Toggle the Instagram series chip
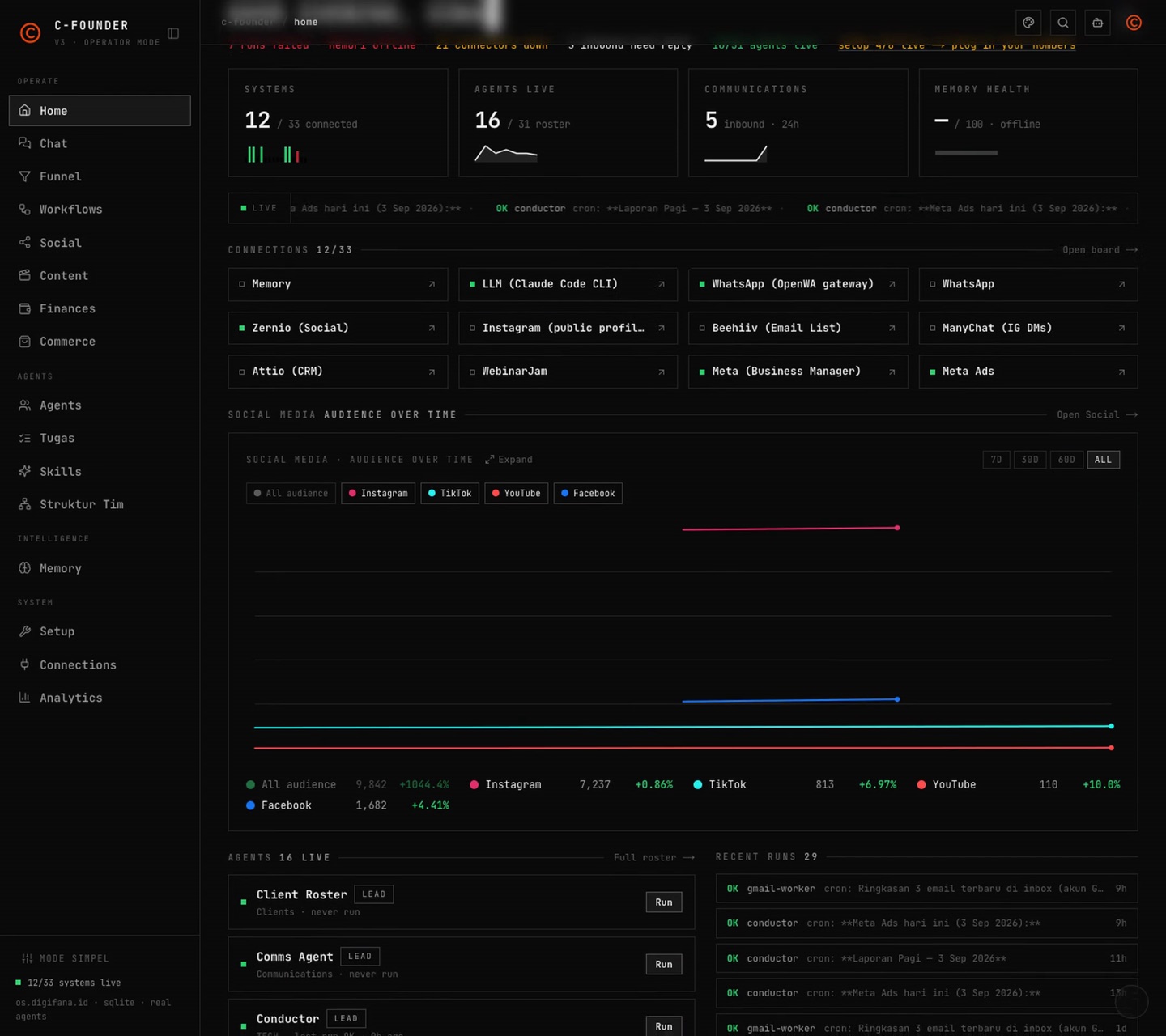1166x1036 pixels. tap(378, 493)
